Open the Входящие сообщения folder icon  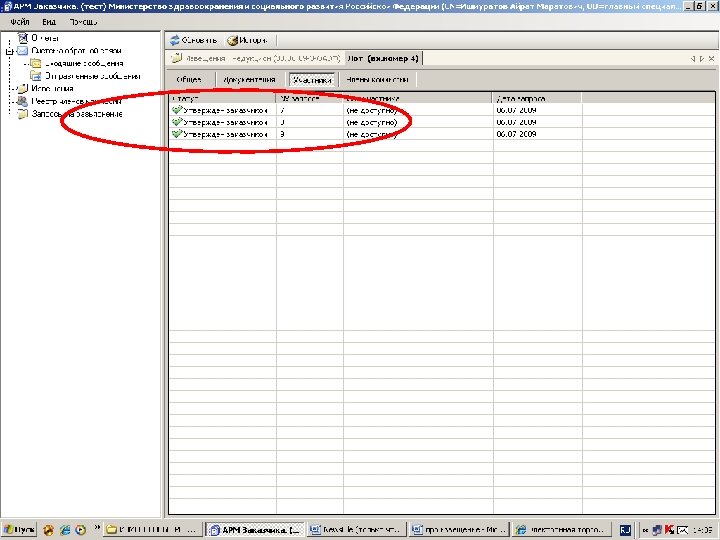coord(36,63)
